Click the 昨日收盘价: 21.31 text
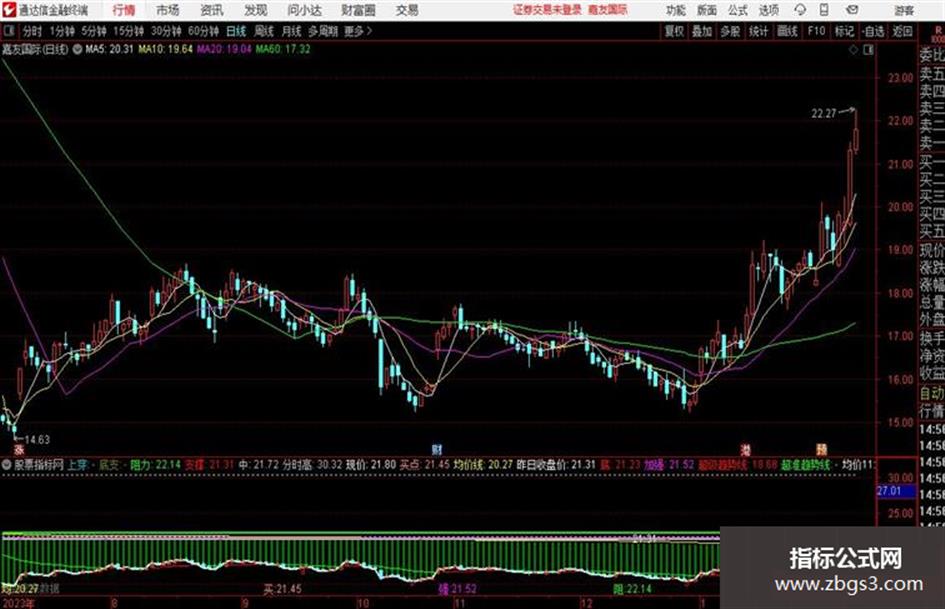Viewport: 945px width, 609px height. click(556, 465)
